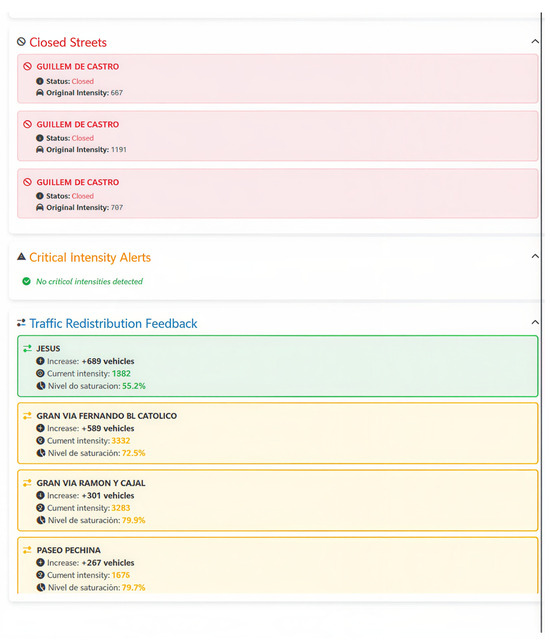This screenshot has height=643, width=550.
Task: Click the current intensity value 3332
Action: pos(121,441)
